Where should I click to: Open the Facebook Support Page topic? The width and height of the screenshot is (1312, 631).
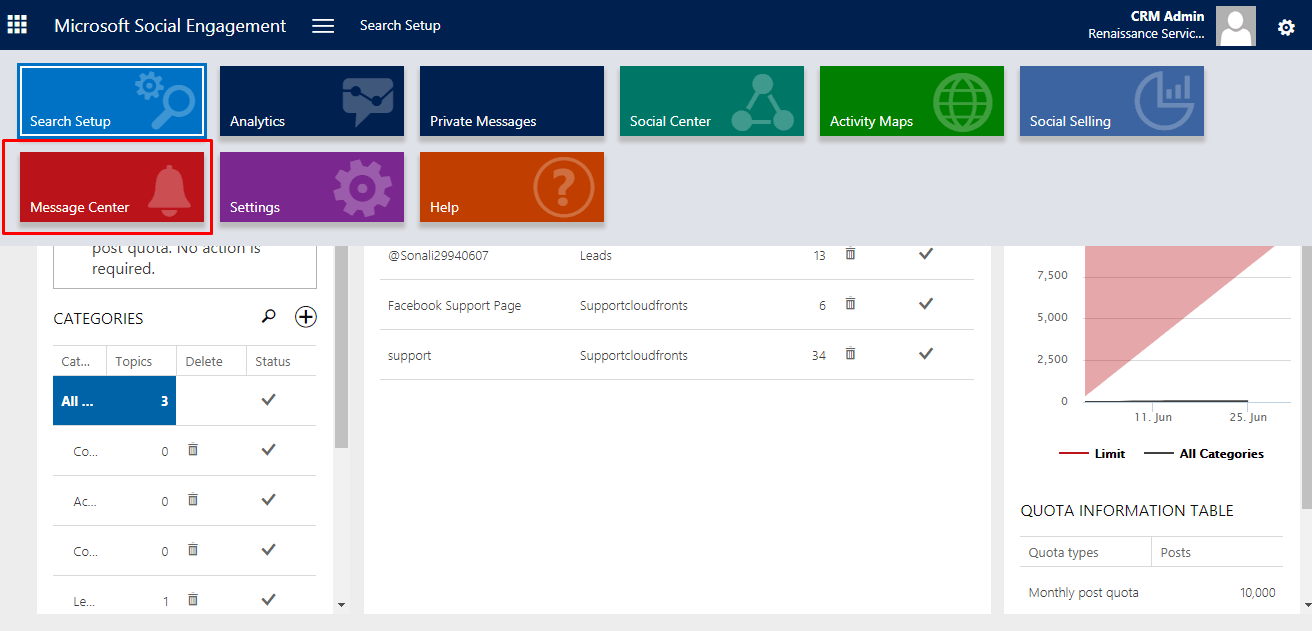click(454, 305)
